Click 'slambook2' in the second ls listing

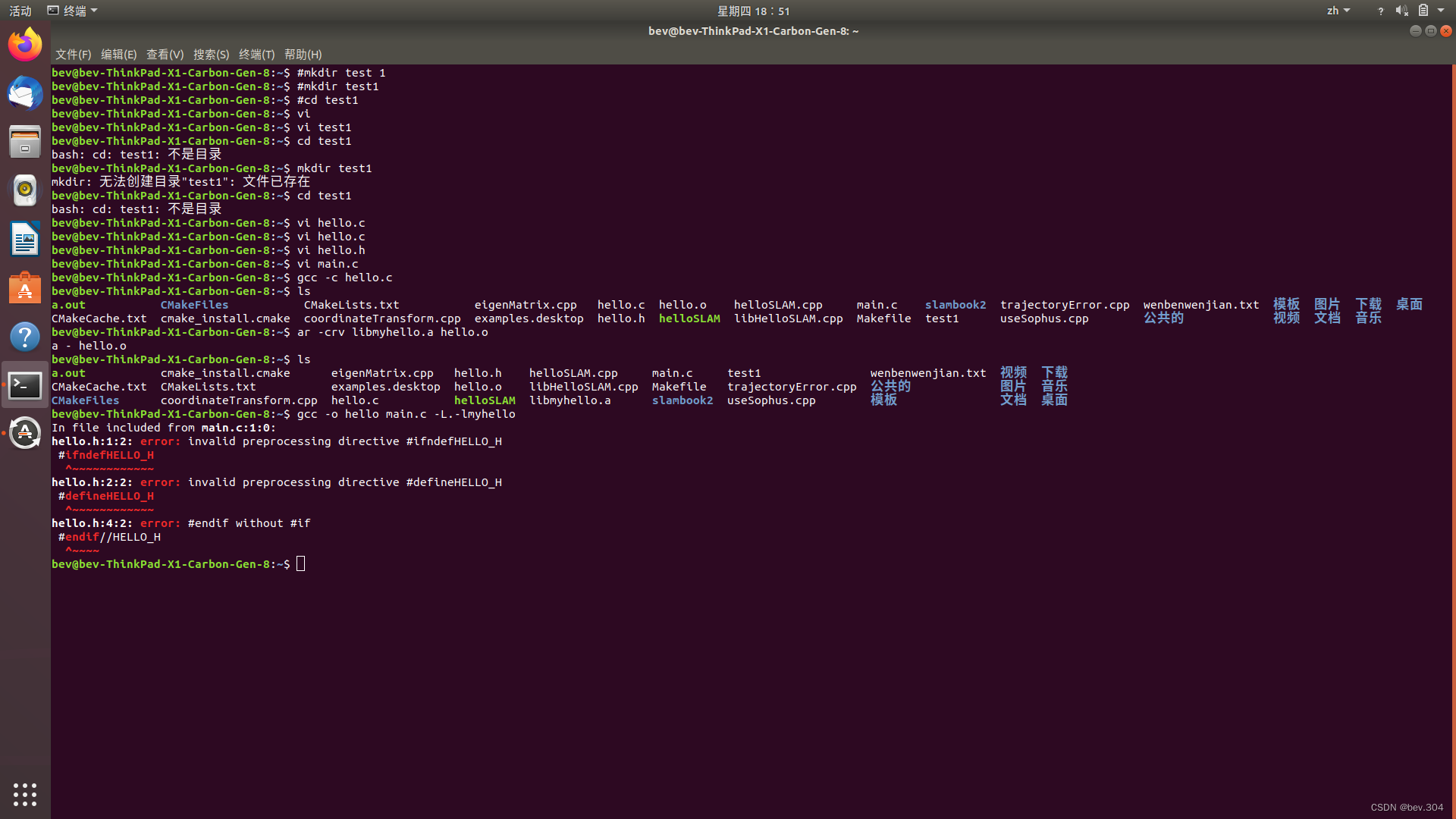682,400
